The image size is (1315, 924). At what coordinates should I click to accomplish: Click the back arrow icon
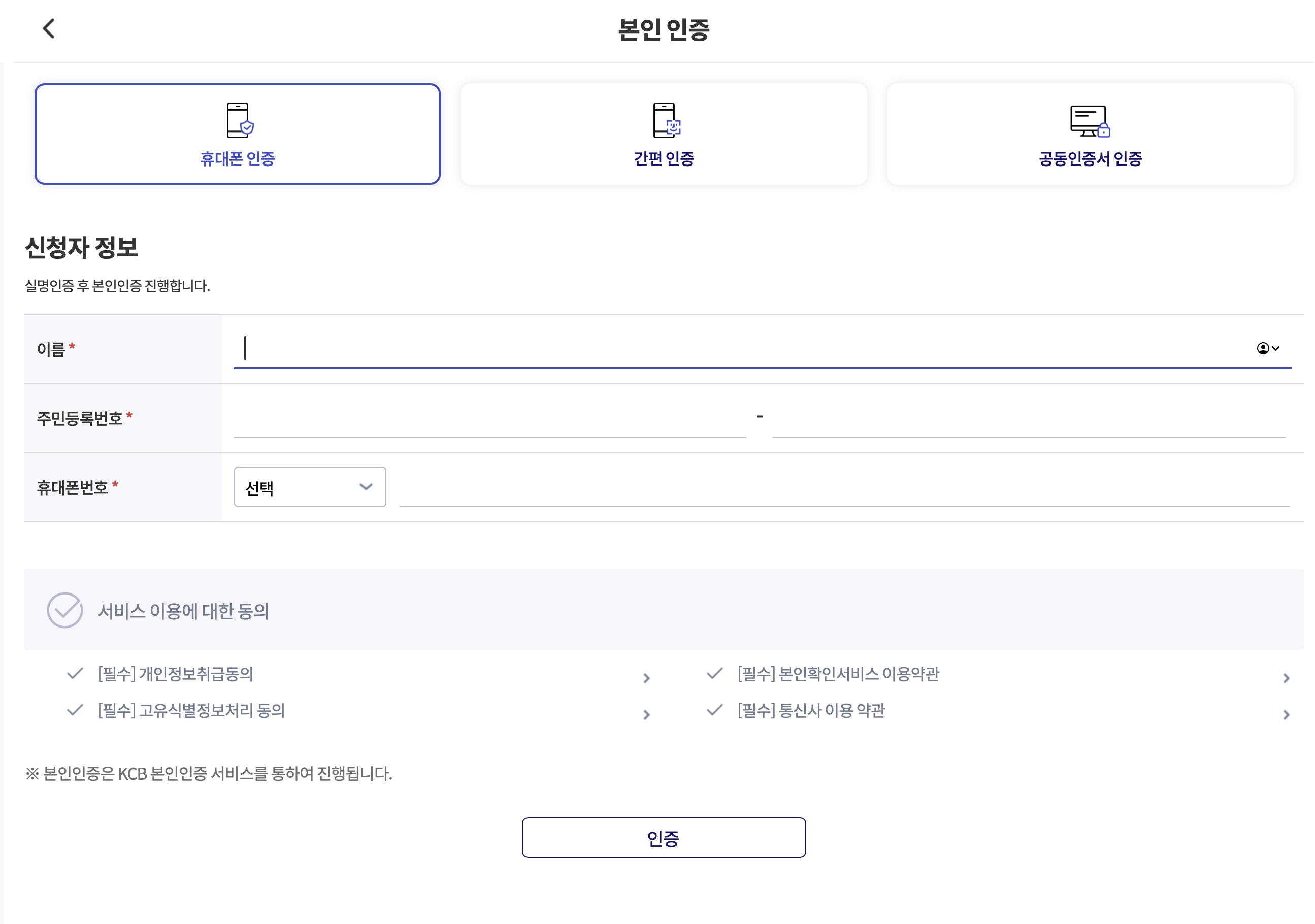click(49, 28)
